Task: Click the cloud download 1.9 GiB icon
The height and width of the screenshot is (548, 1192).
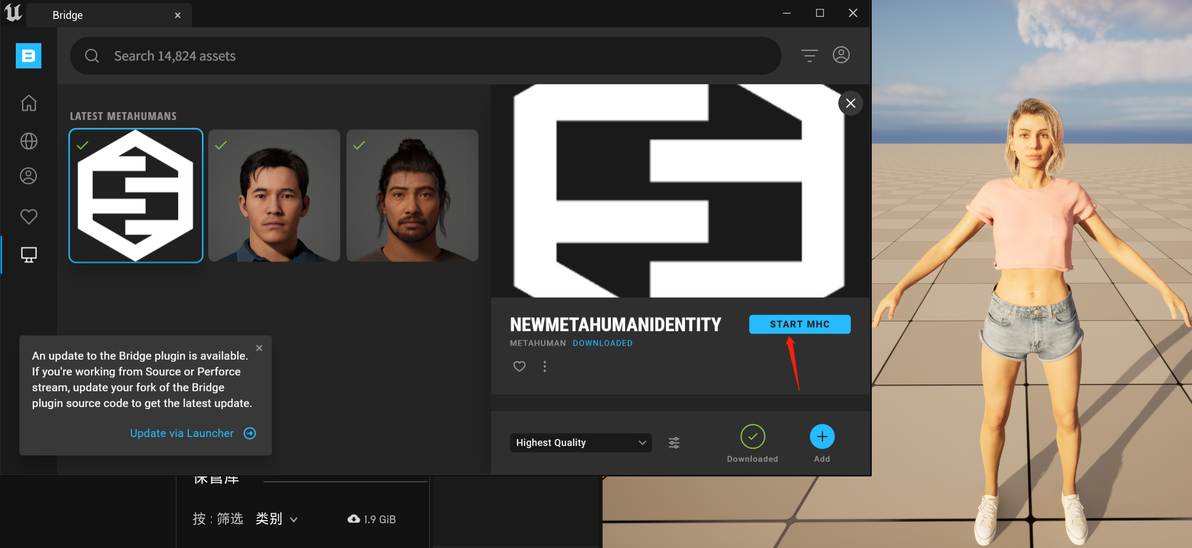Action: tap(353, 519)
